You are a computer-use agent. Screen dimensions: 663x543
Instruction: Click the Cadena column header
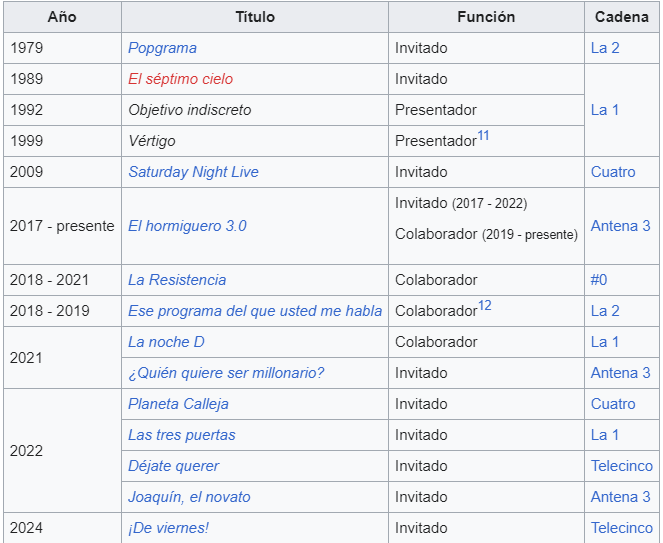622,17
